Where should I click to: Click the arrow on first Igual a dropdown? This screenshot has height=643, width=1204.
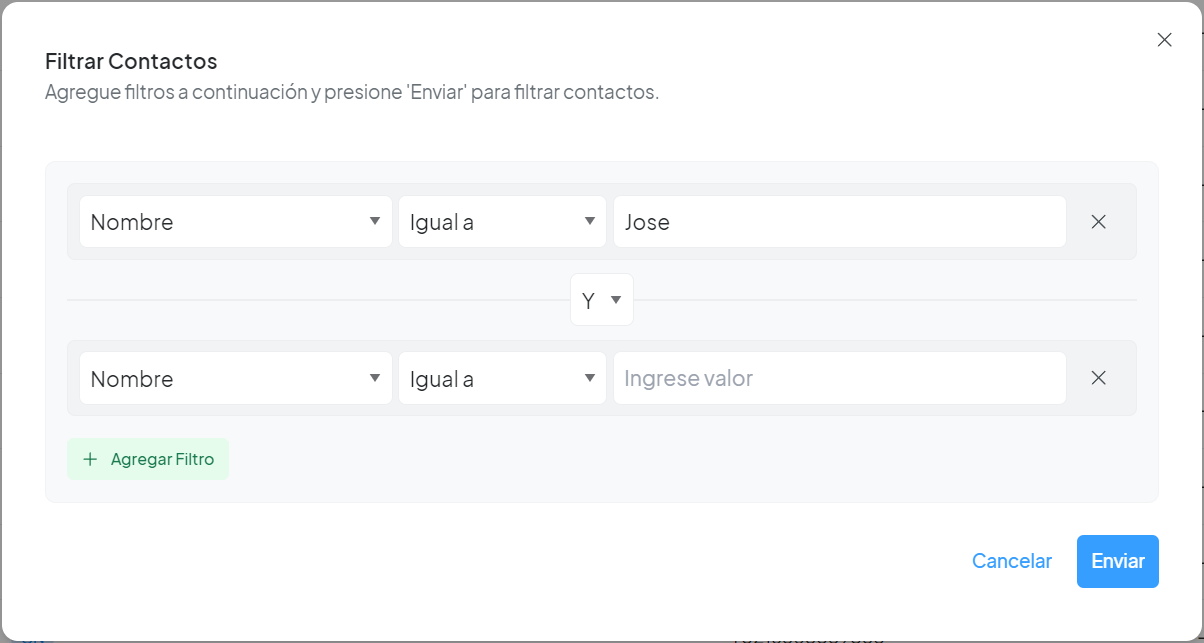(590, 221)
